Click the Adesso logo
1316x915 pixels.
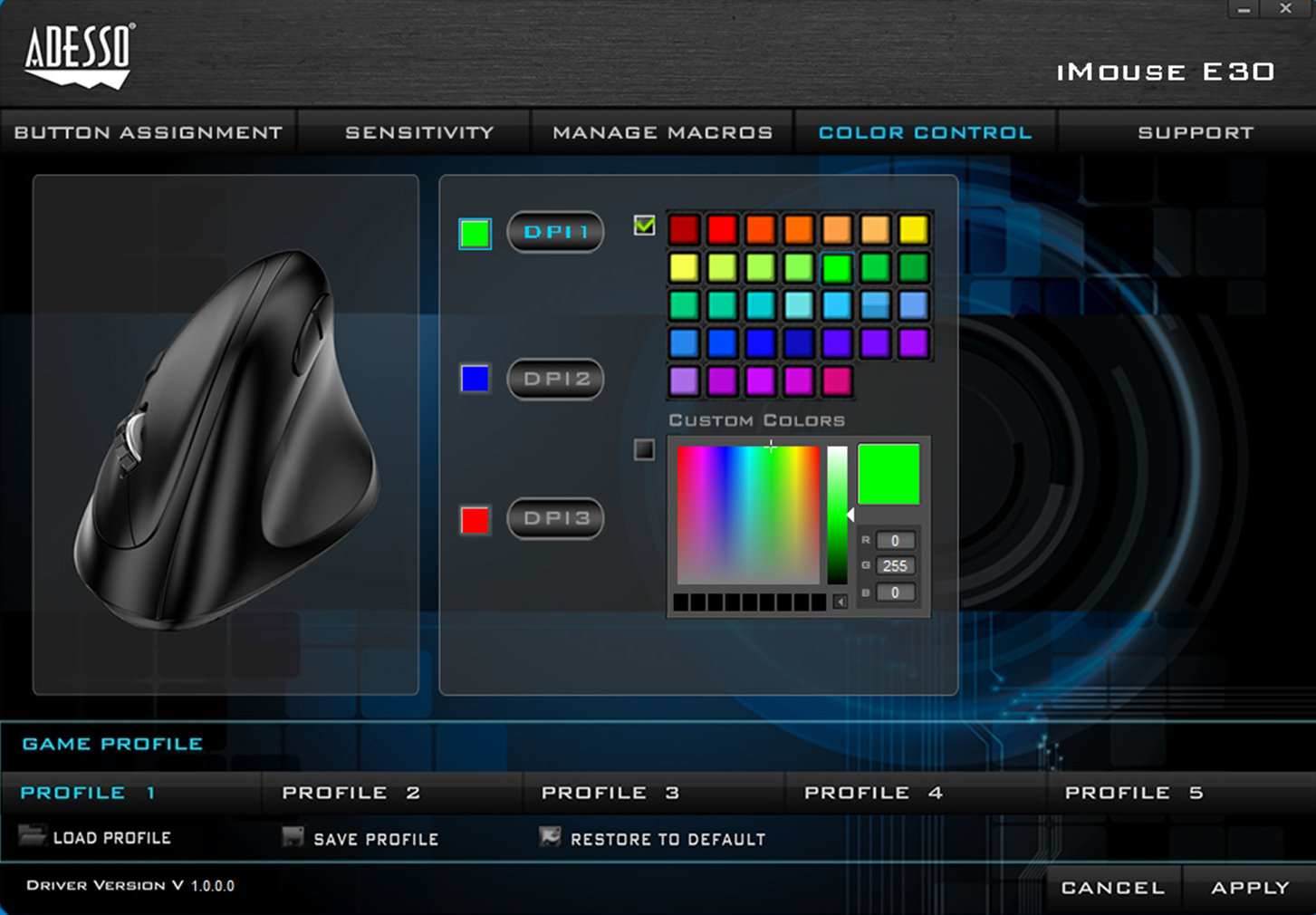80,56
